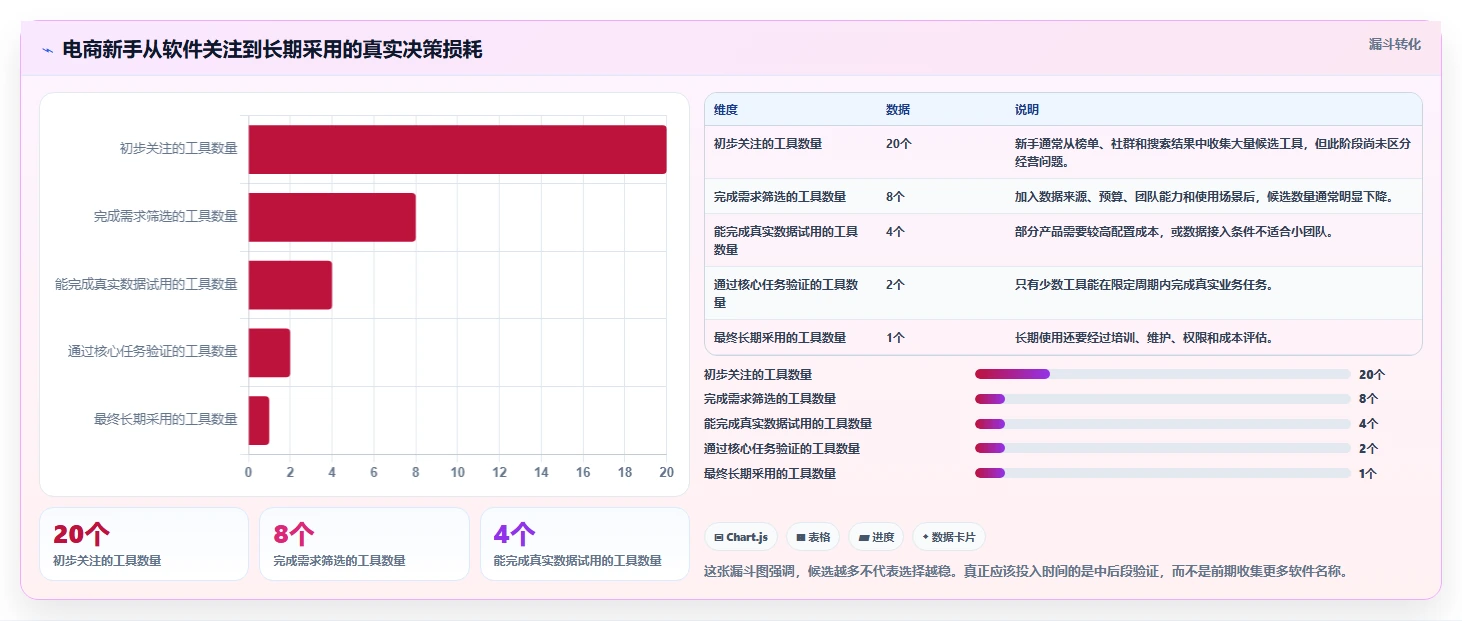Click the lightning icon beside the page title

(x=47, y=50)
